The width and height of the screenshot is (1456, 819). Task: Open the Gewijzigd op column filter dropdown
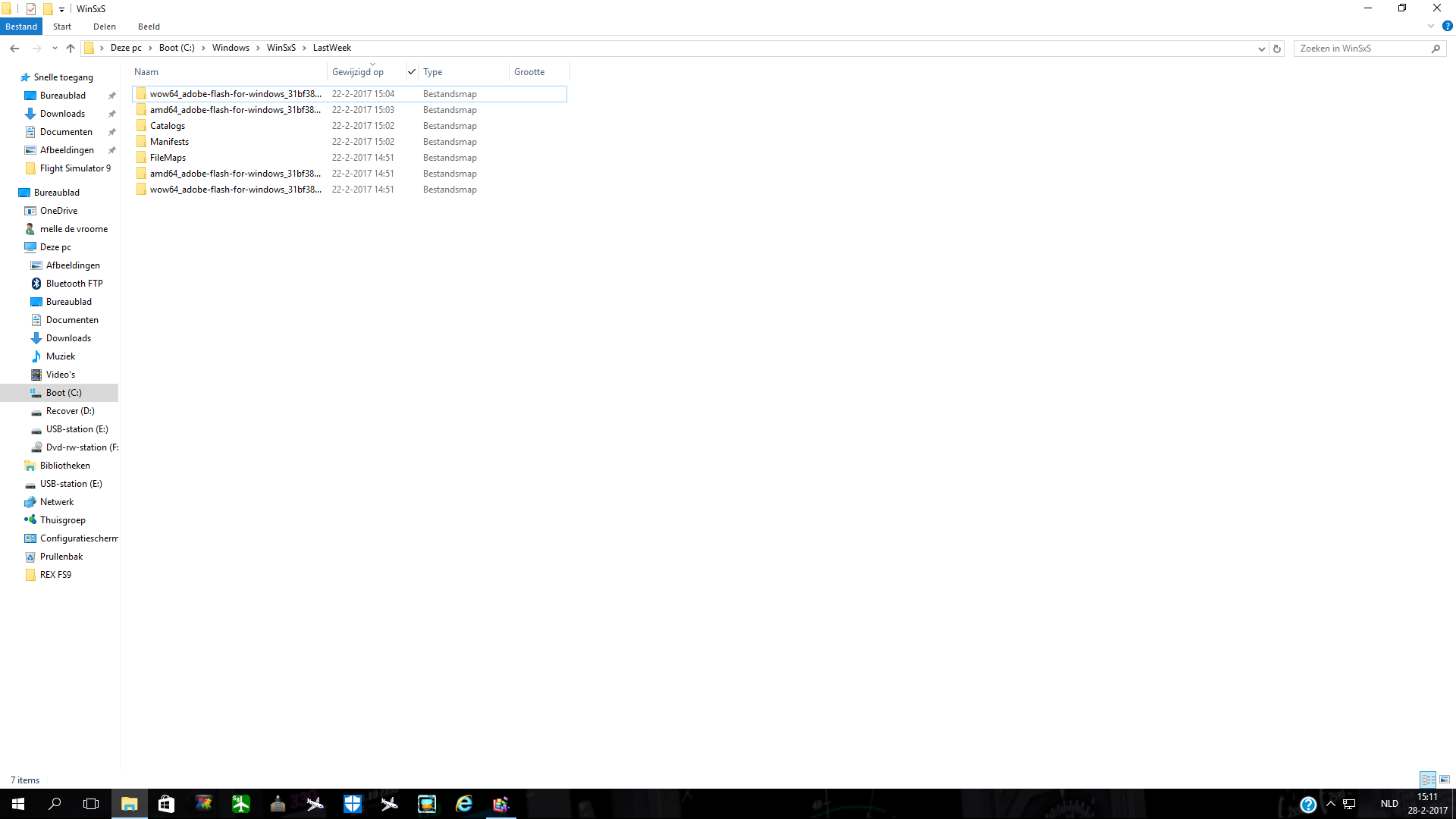(412, 72)
